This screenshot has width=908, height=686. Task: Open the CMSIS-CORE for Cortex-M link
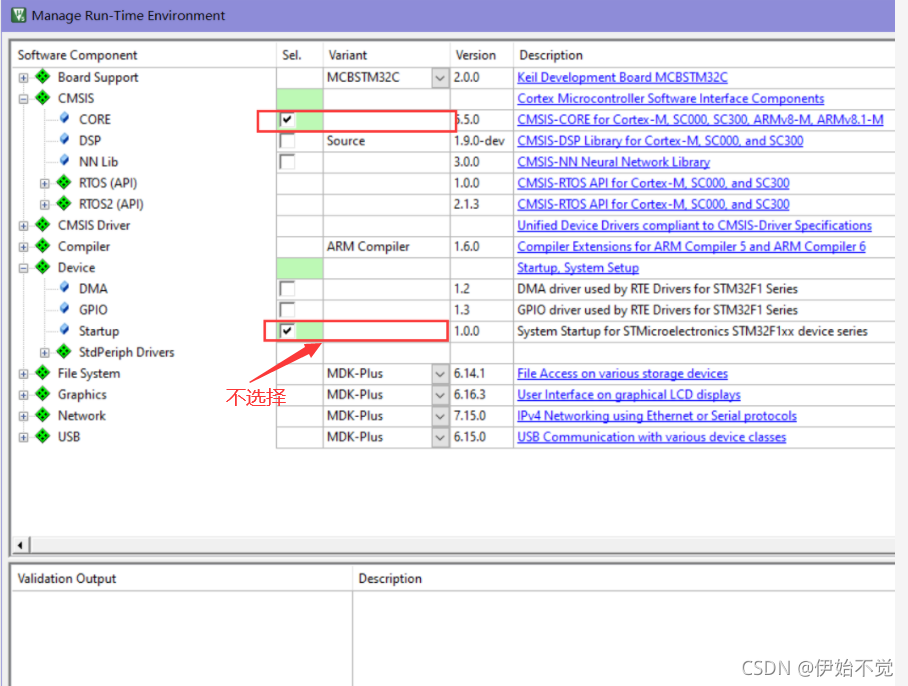(700, 119)
